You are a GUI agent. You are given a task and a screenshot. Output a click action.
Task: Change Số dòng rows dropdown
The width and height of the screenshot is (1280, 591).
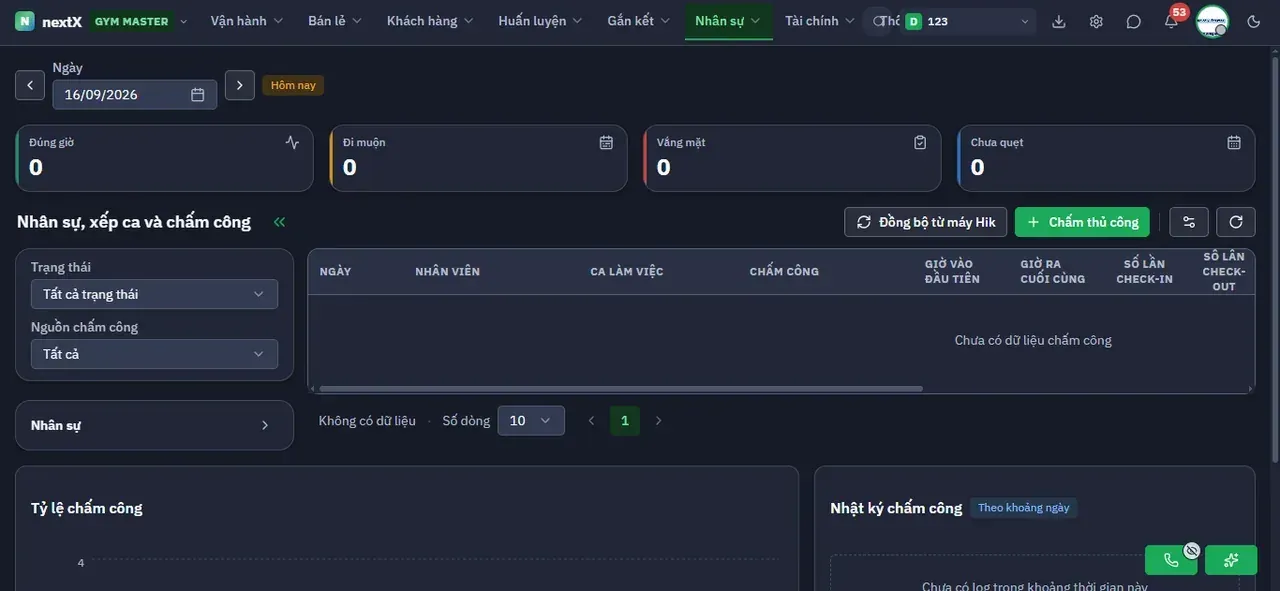click(x=531, y=421)
